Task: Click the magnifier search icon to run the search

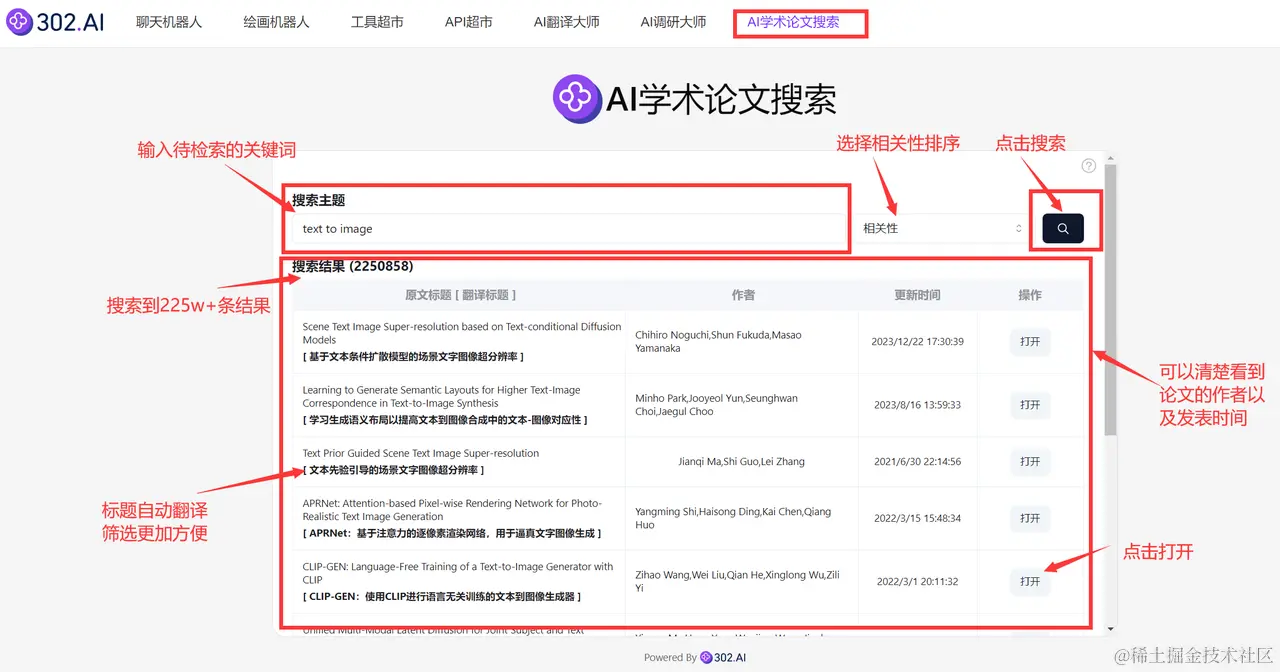Action: pos(1063,228)
